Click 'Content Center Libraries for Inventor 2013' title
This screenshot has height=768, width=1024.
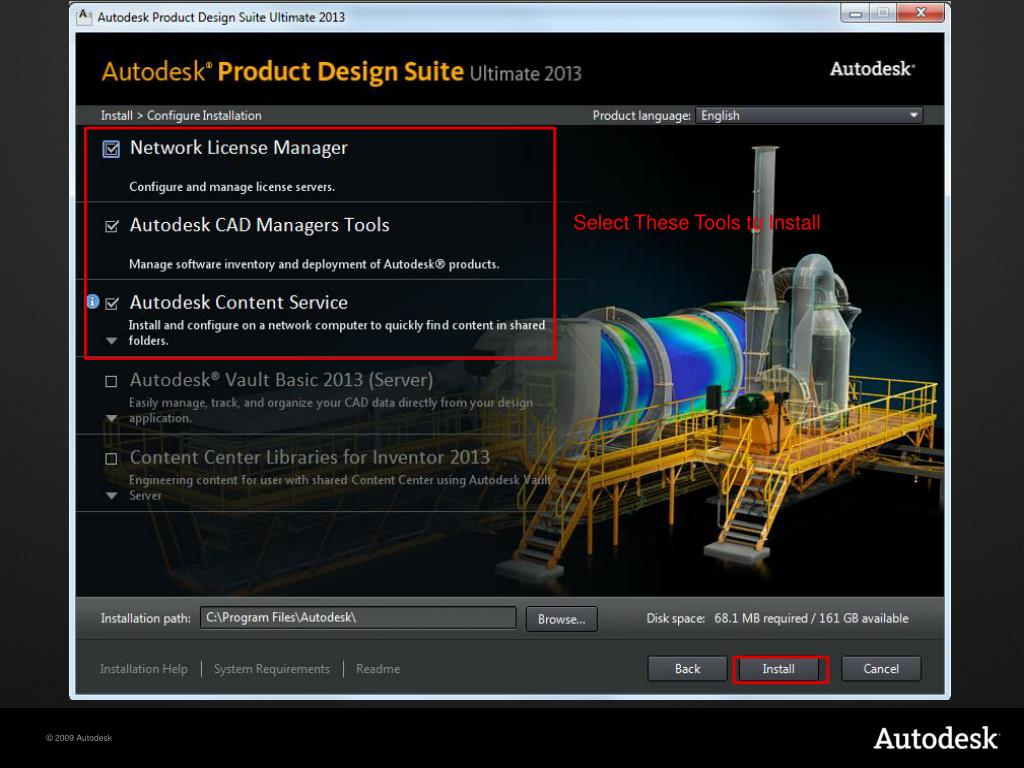(x=310, y=457)
